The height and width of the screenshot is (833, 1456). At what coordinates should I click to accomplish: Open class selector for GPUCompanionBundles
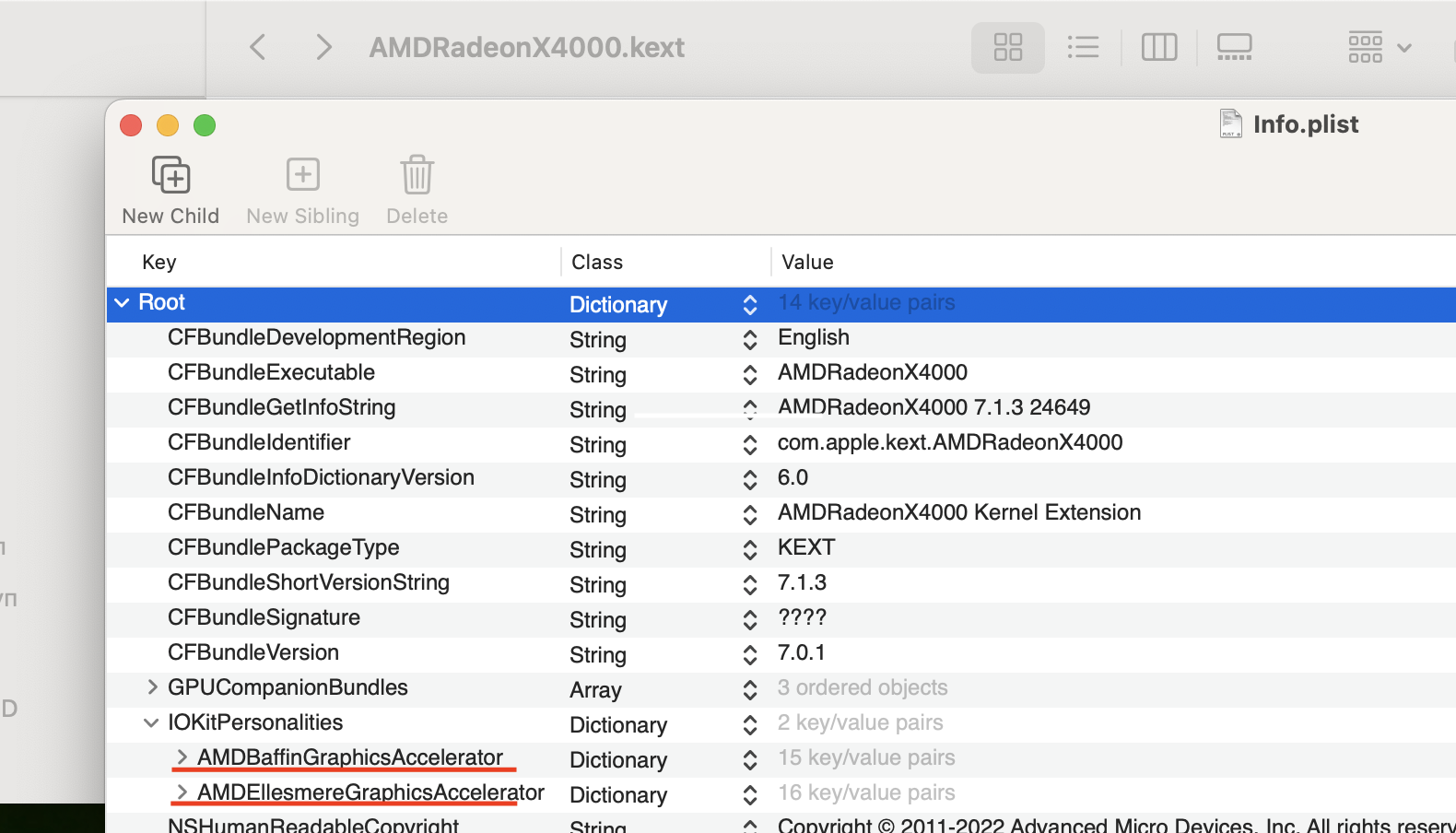click(x=750, y=690)
